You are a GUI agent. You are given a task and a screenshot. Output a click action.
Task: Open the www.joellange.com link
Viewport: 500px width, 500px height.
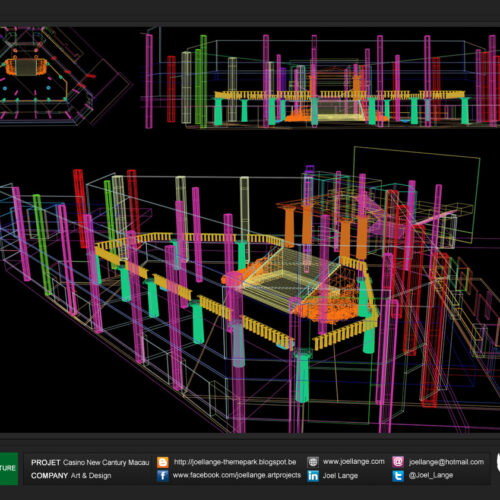pyautogui.click(x=354, y=462)
